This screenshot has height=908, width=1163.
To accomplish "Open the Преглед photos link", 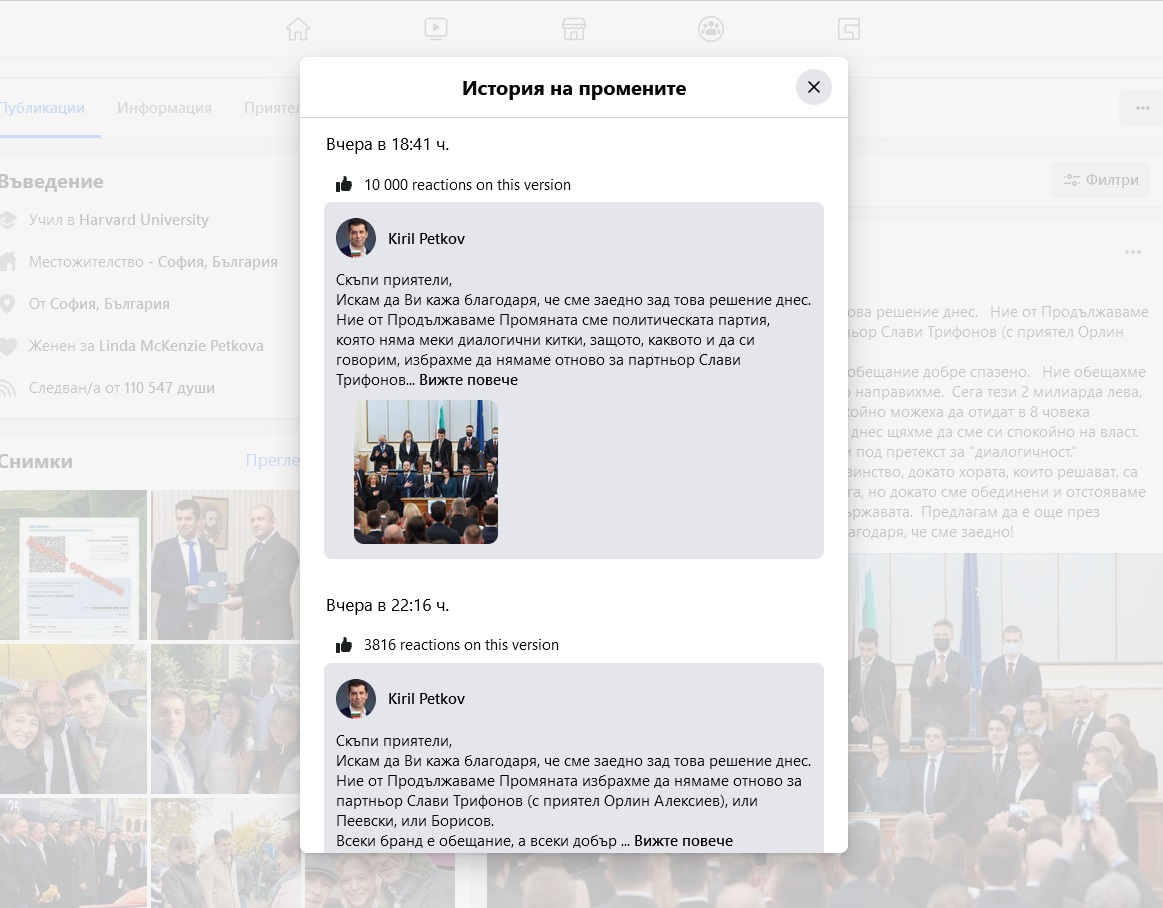I will click(273, 461).
